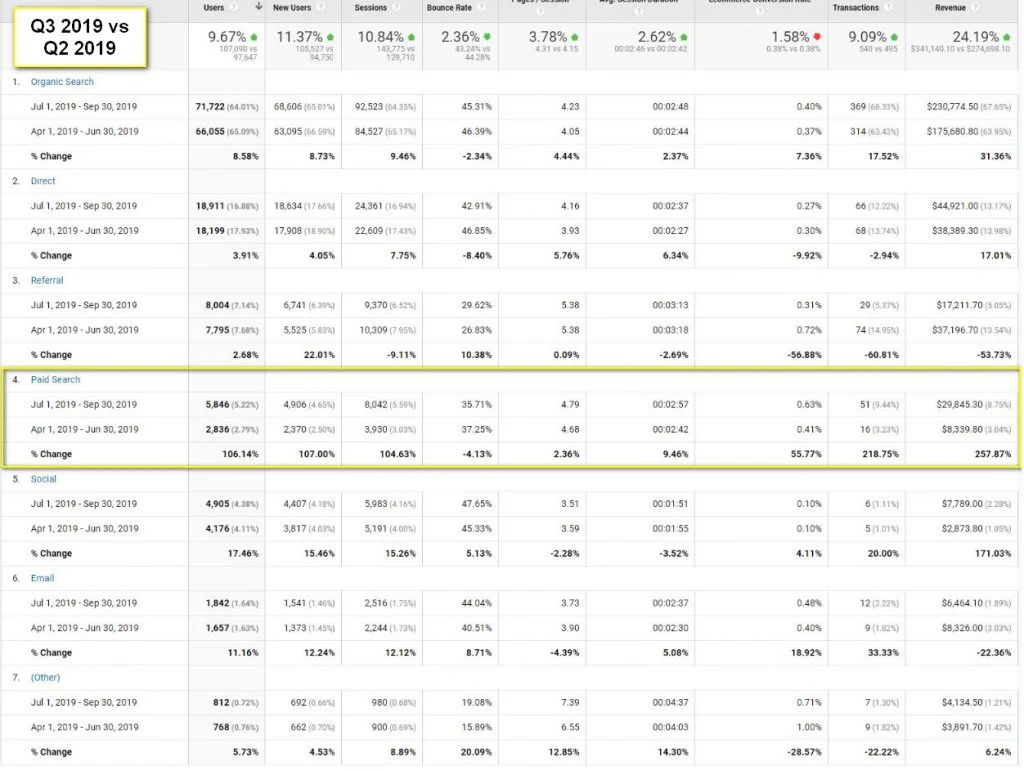Click Organic Search sessions value 84,527
Viewport: 1024px width, 771px height.
(x=369, y=131)
